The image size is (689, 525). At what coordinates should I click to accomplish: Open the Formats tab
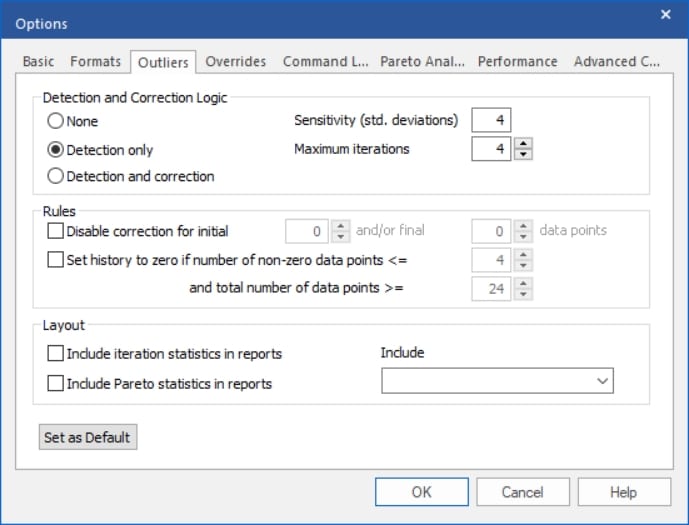95,62
